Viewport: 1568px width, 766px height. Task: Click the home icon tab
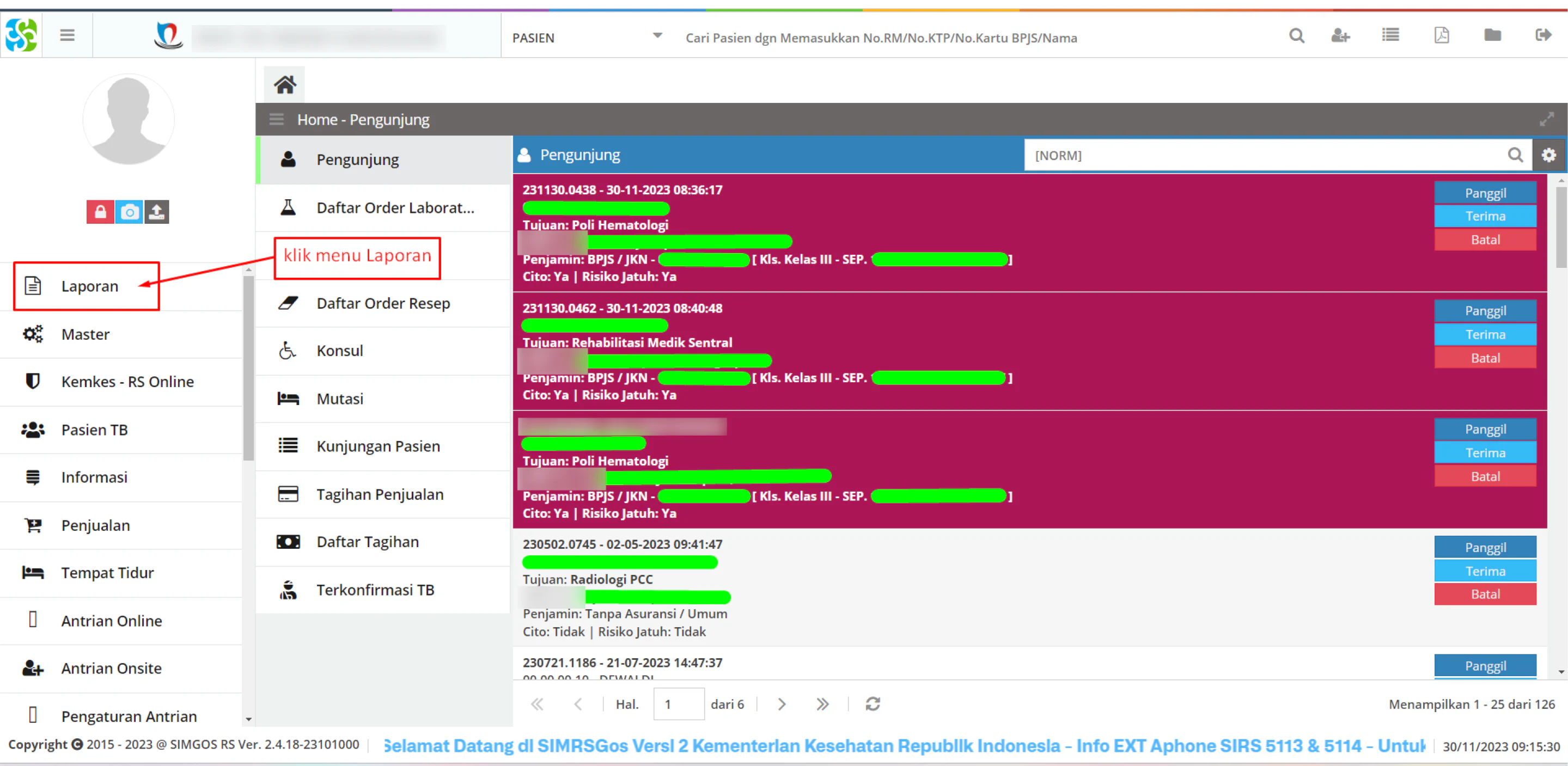coord(284,84)
